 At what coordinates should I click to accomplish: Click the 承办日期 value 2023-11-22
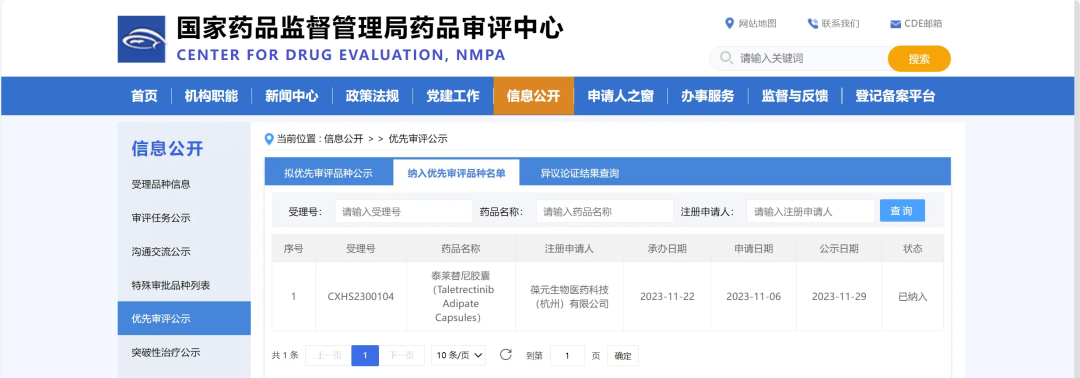tap(667, 297)
